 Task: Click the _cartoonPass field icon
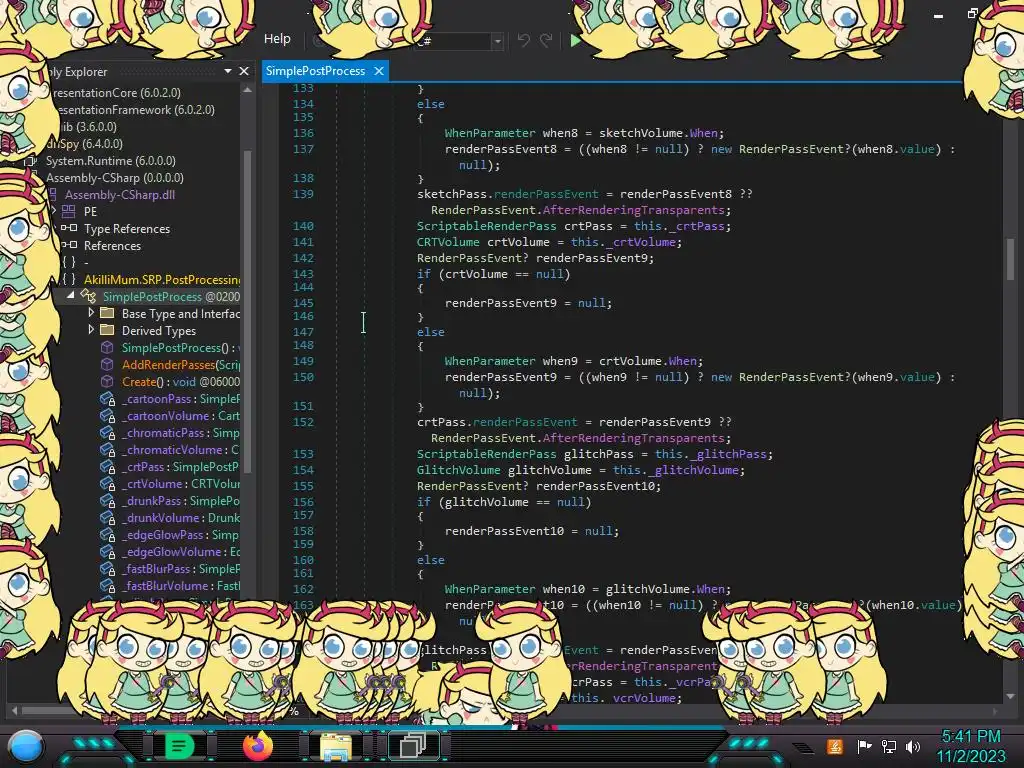click(x=107, y=398)
